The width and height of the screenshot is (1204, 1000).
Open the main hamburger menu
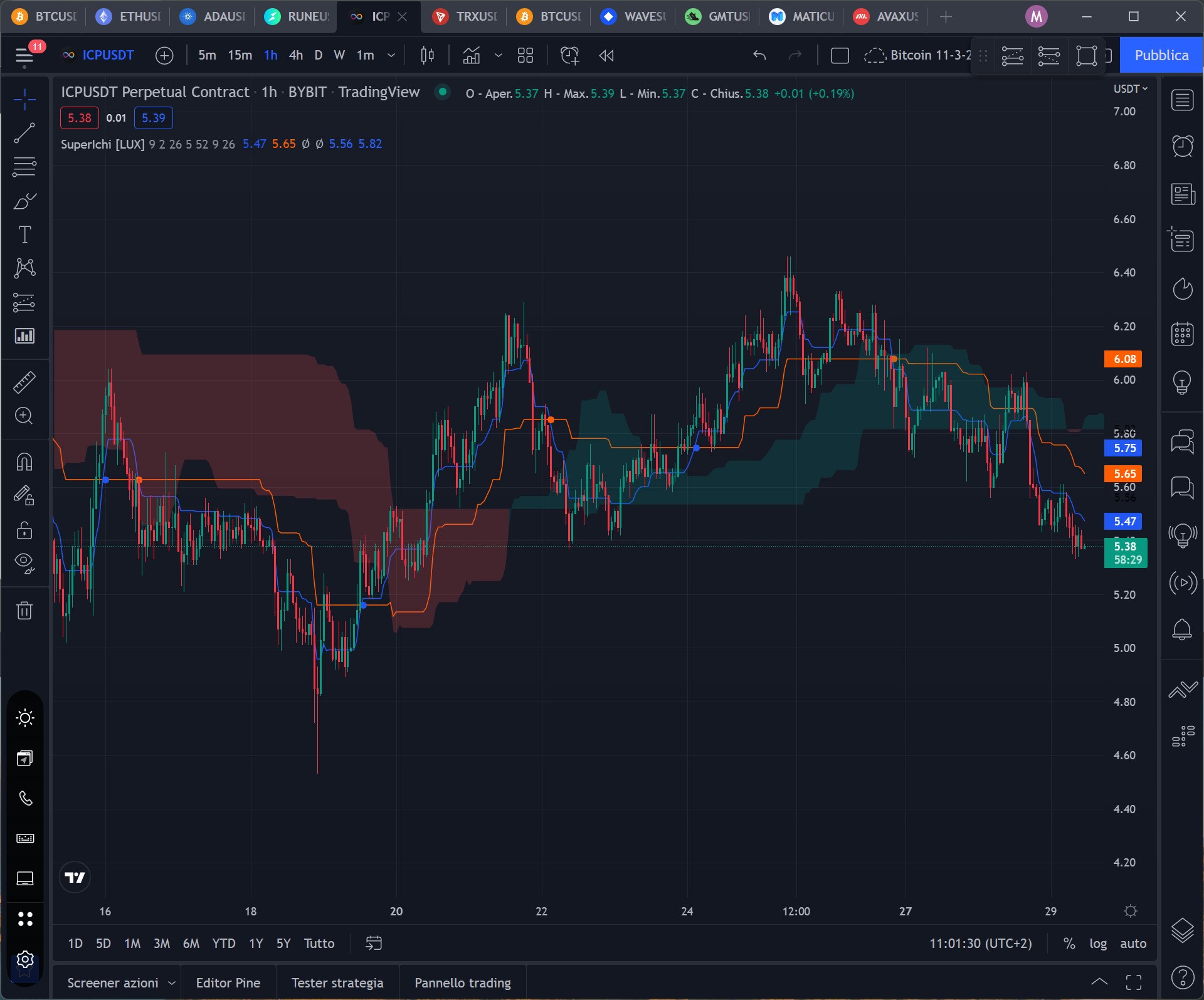pos(24,56)
